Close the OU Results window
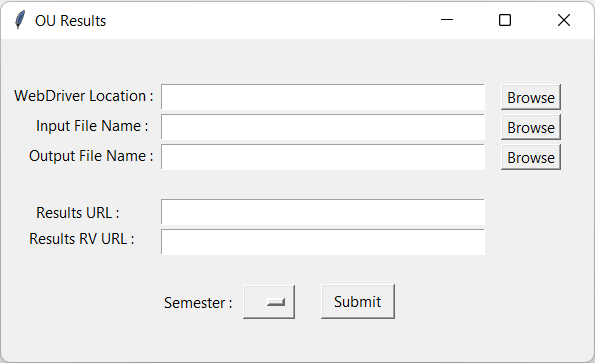Screen dimensions: 595x363 pos(564,20)
